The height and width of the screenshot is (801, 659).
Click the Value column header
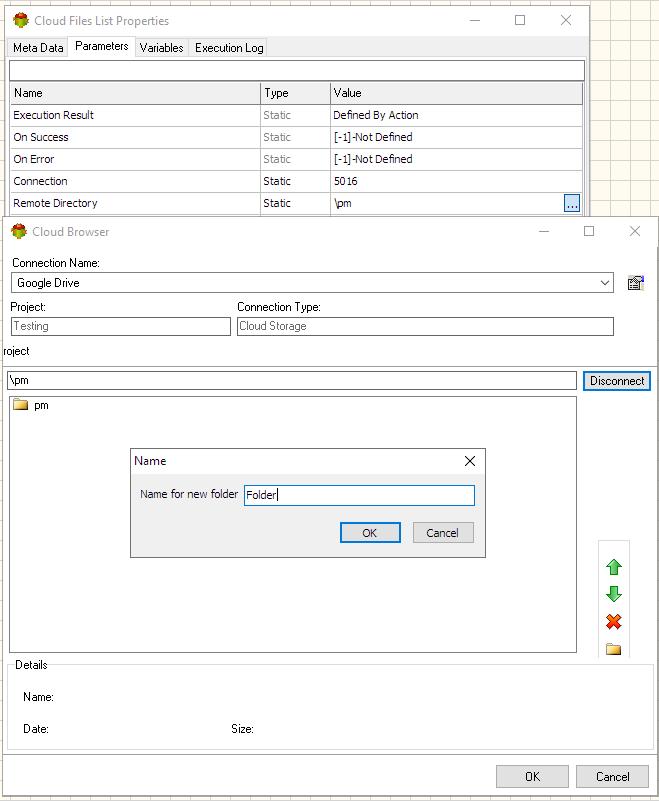[456, 93]
